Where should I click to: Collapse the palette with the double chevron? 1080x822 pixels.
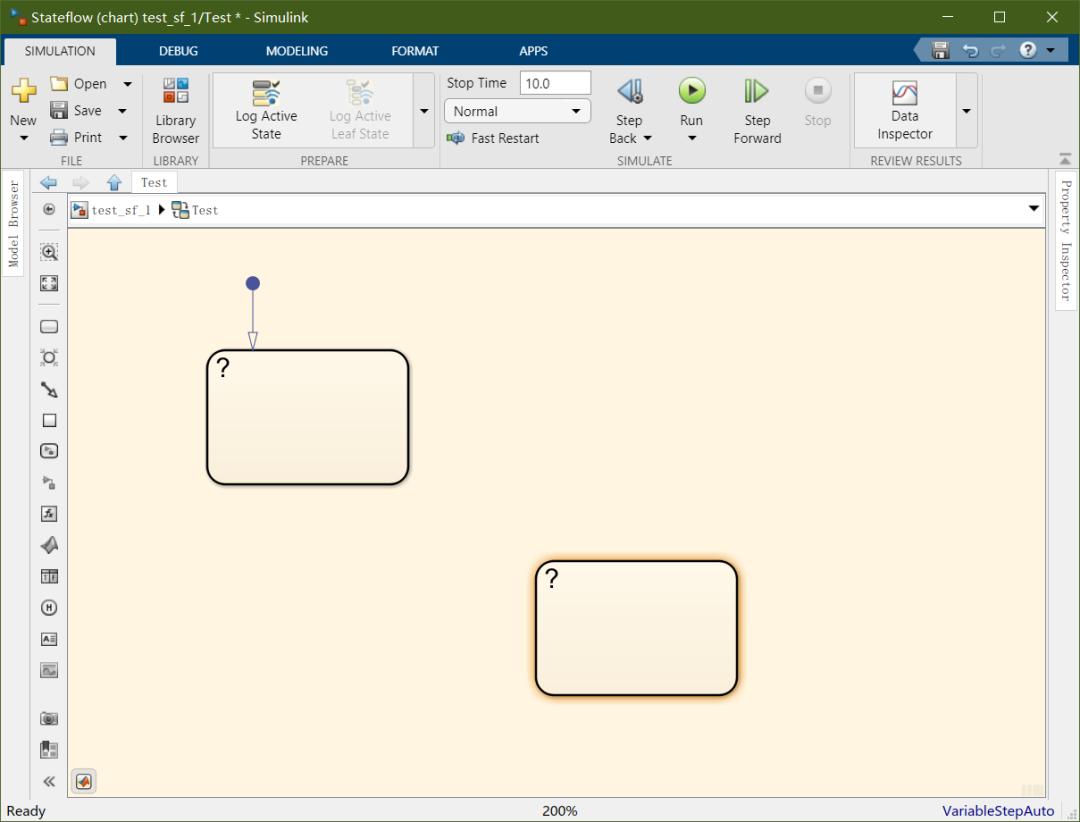[49, 781]
